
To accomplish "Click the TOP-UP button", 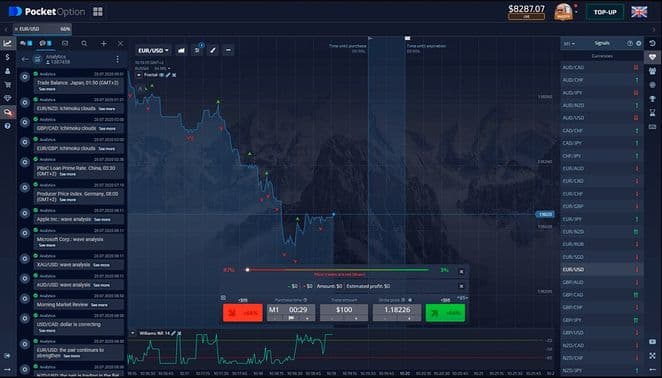I will tap(605, 12).
